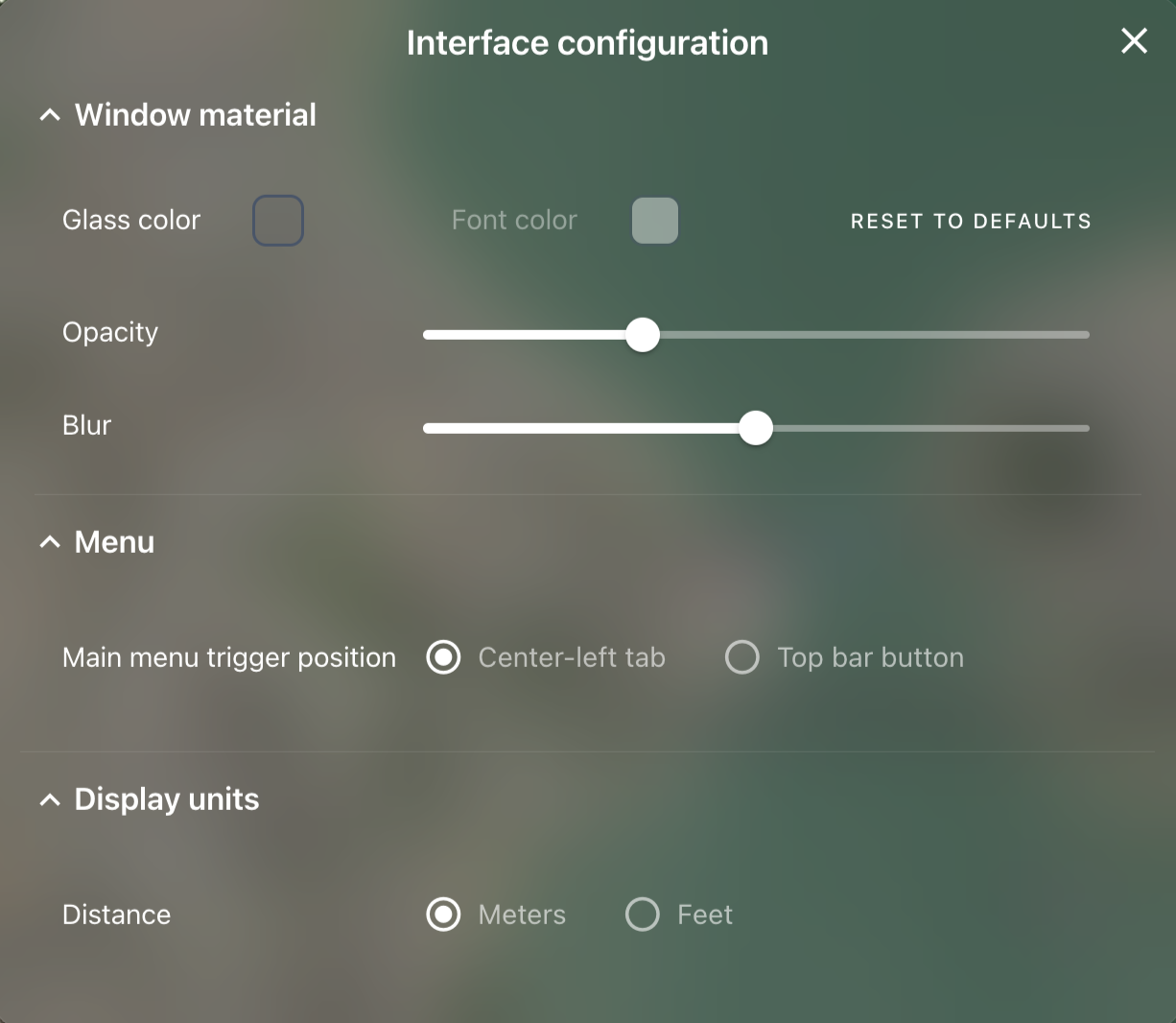Viewport: 1176px width, 1023px height.
Task: Click Reset to Defaults
Action: [x=970, y=220]
